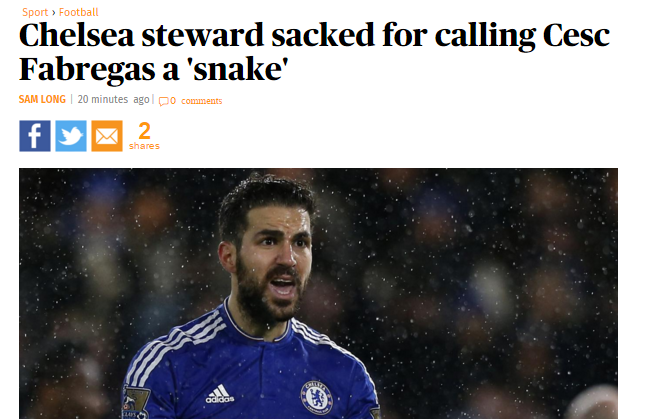Image resolution: width=672 pixels, height=419 pixels.
Task: Click the '20 minutes ago' timestamp
Action: pos(113,99)
